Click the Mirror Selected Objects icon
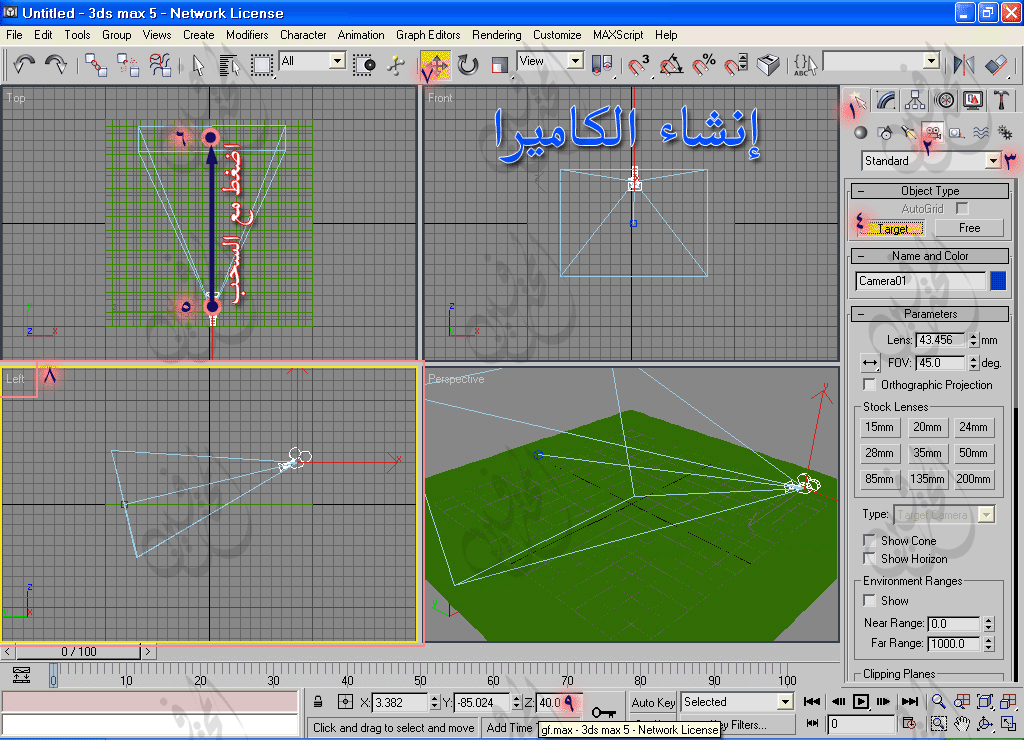The width and height of the screenshot is (1024, 740). (x=963, y=65)
